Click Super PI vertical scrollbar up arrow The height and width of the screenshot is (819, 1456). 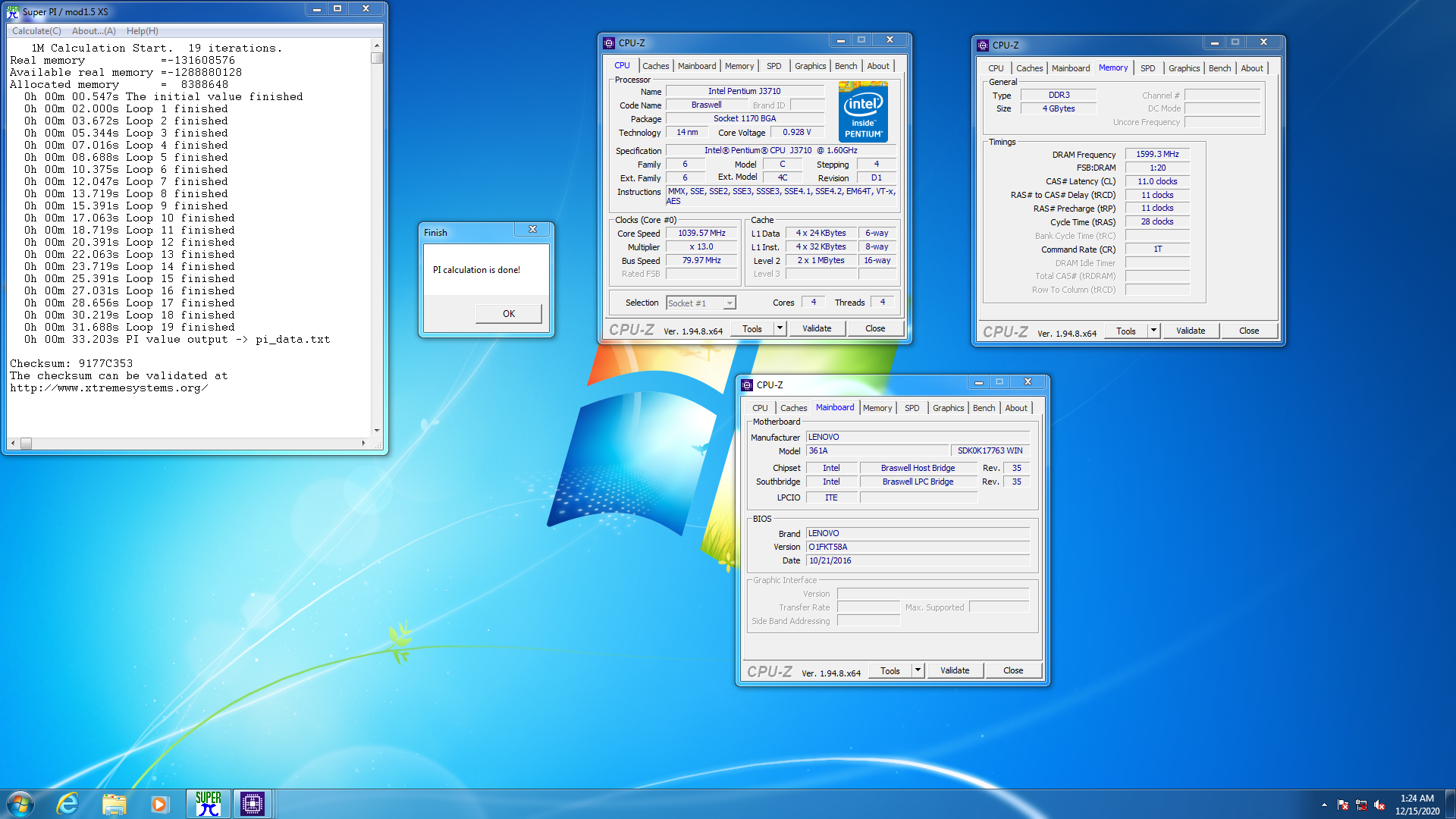(x=377, y=45)
